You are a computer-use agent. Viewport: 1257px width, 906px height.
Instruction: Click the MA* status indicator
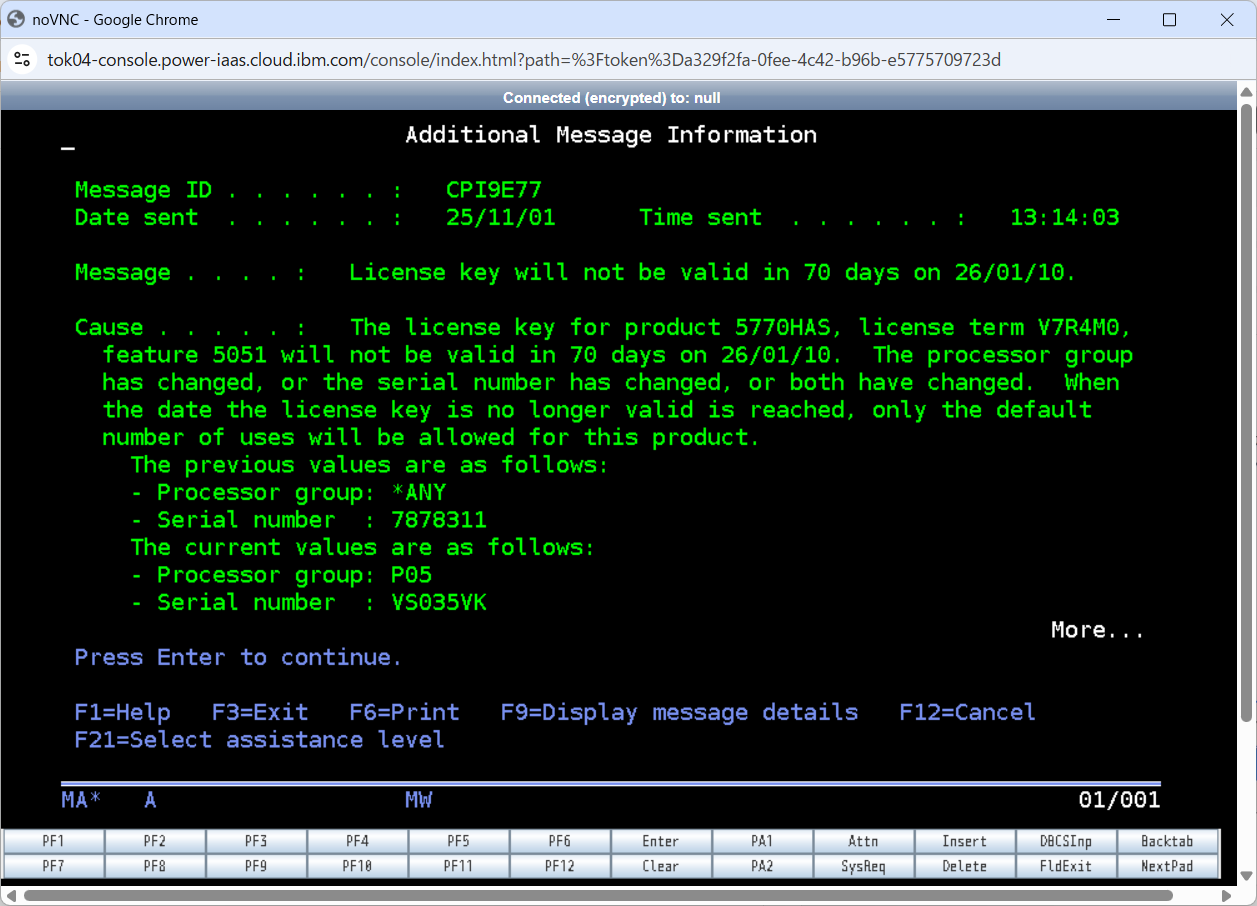tap(82, 800)
